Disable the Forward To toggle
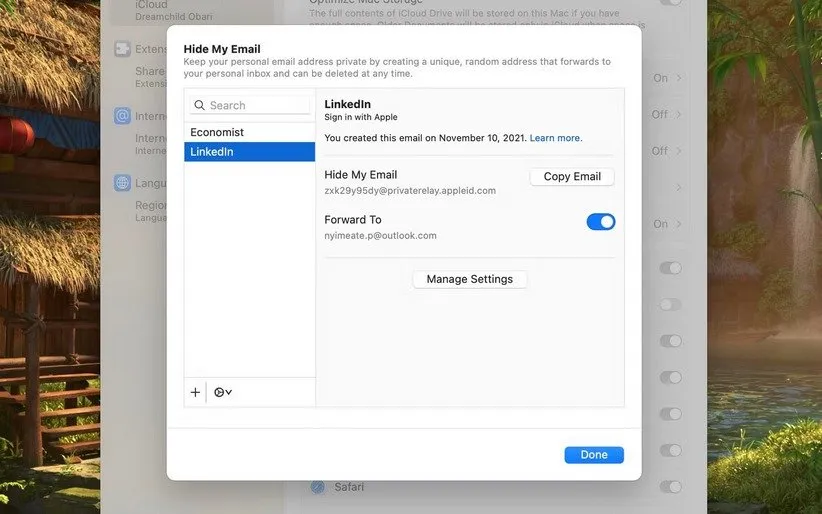Image resolution: width=822 pixels, height=514 pixels. pyautogui.click(x=600, y=222)
